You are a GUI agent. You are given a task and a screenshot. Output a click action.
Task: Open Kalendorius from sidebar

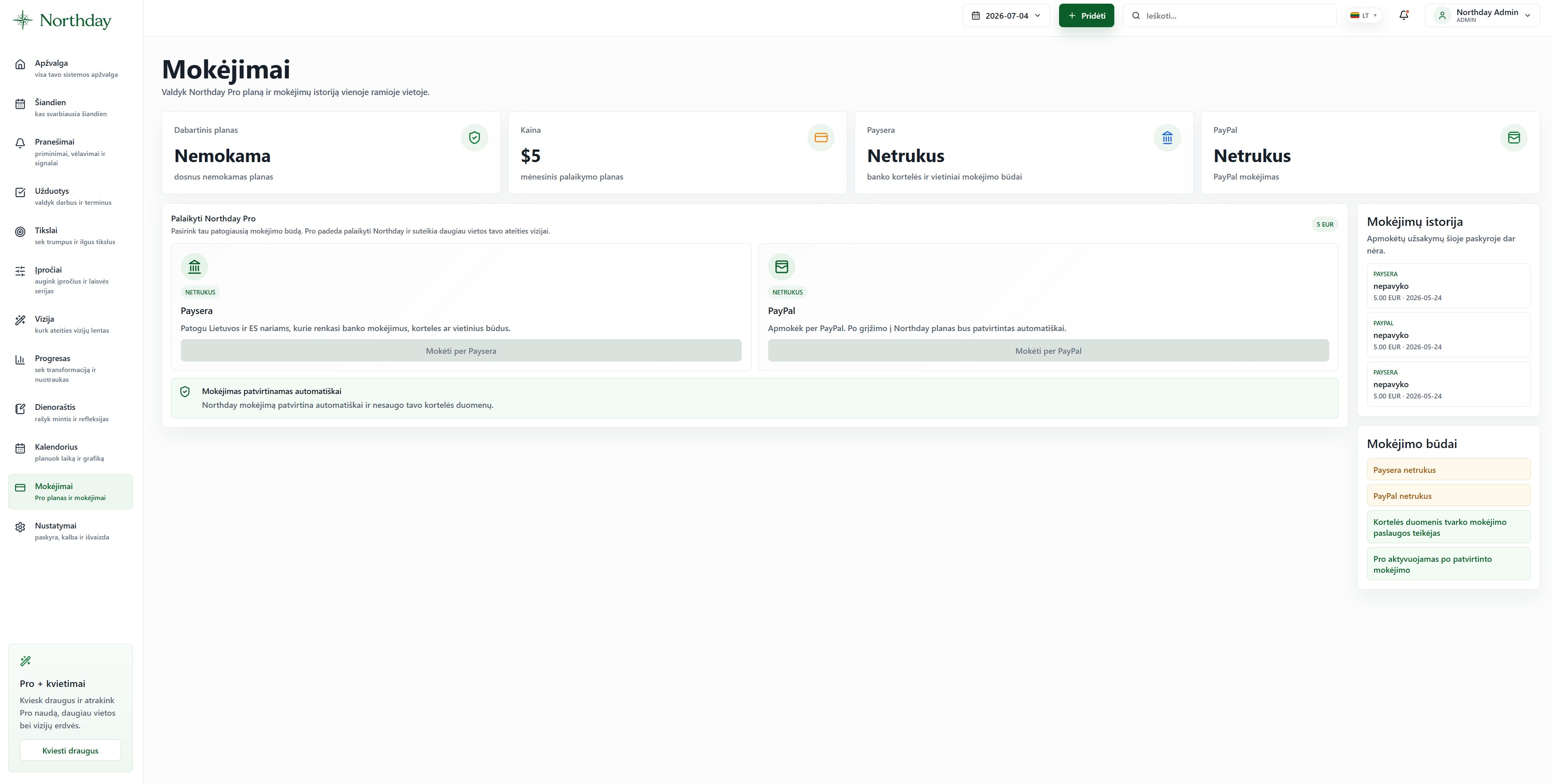tap(70, 452)
